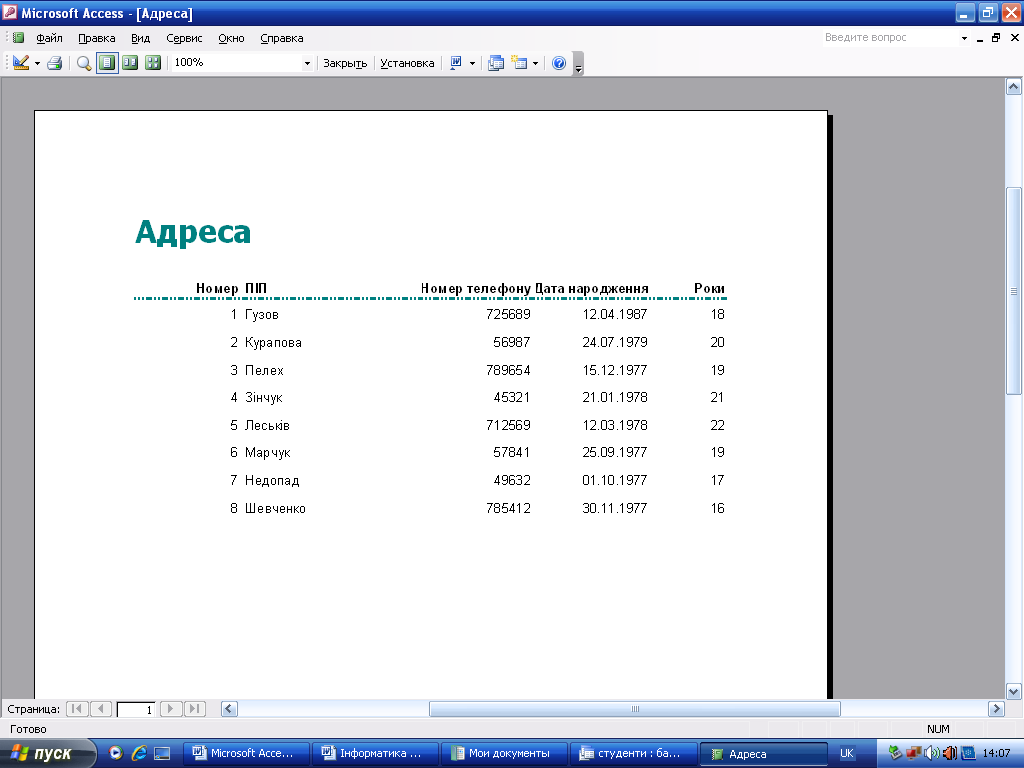Image resolution: width=1024 pixels, height=768 pixels.
Task: Open toolbar options arrow
Action: click(579, 64)
